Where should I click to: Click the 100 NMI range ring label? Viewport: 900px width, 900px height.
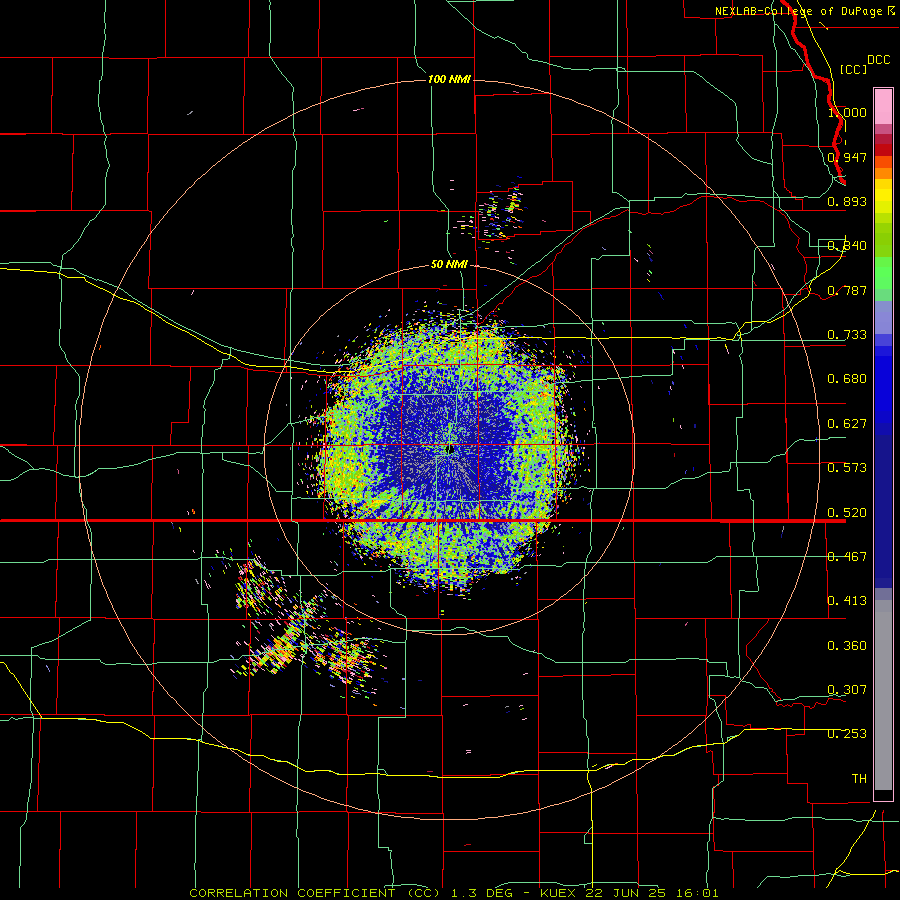pos(449,79)
